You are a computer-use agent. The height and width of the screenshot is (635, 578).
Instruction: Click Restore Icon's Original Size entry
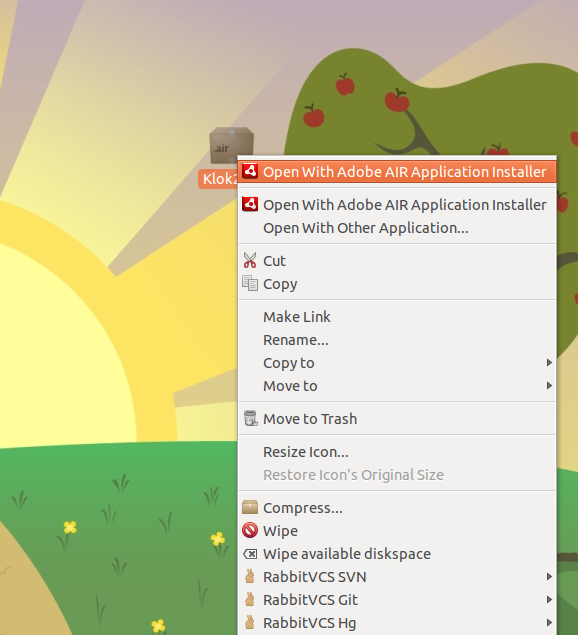397,475
